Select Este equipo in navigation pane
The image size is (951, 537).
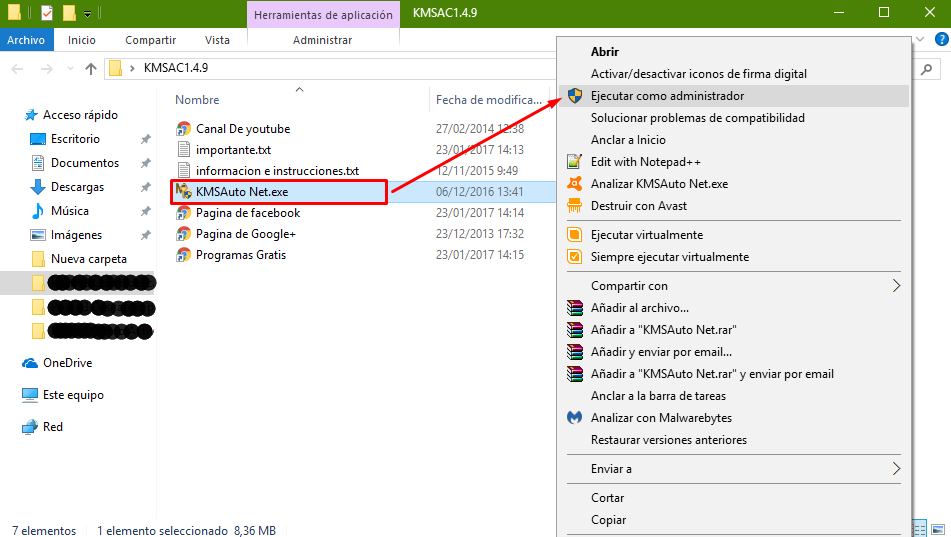pyautogui.click(x=73, y=395)
